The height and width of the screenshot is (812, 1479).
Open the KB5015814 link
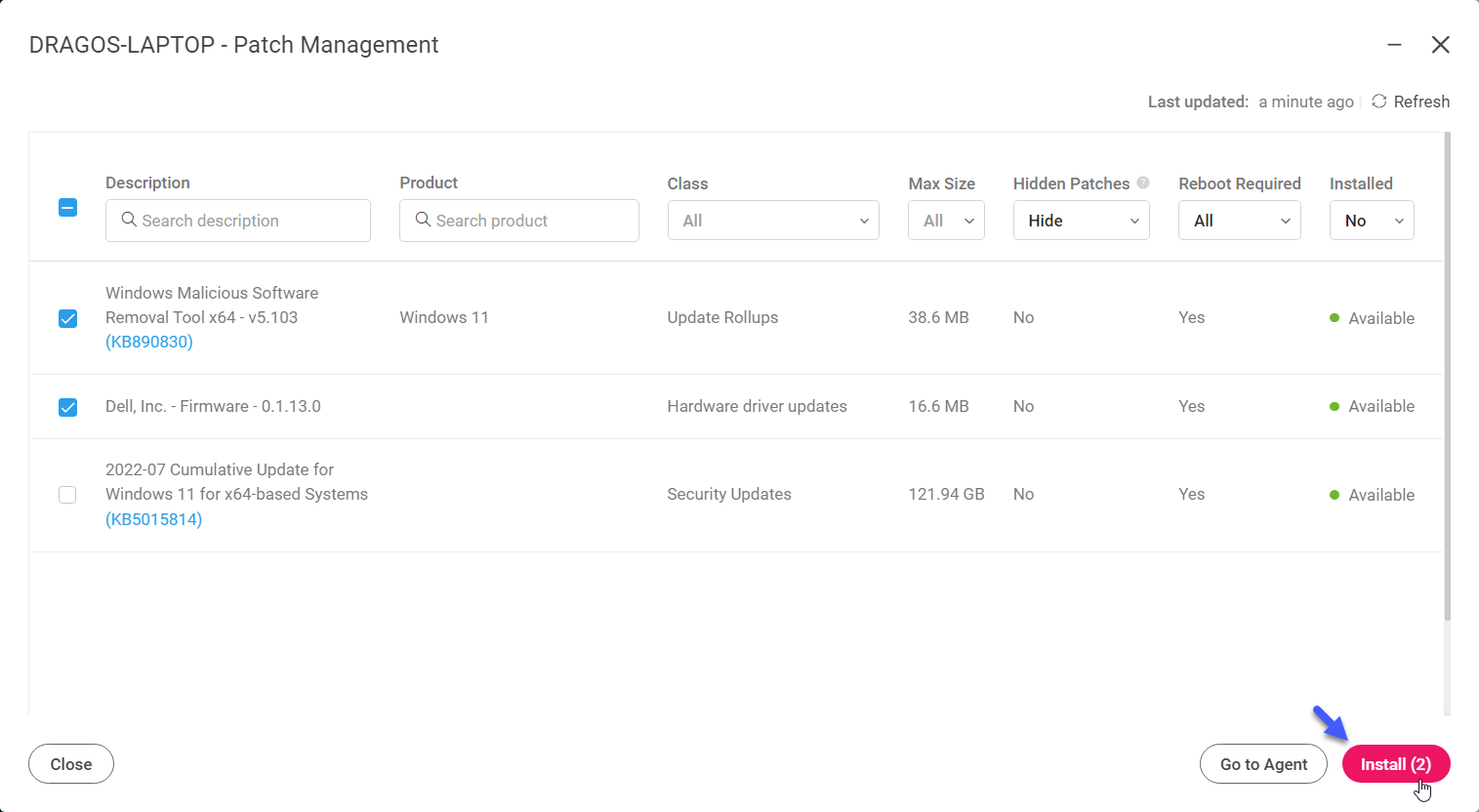click(154, 519)
